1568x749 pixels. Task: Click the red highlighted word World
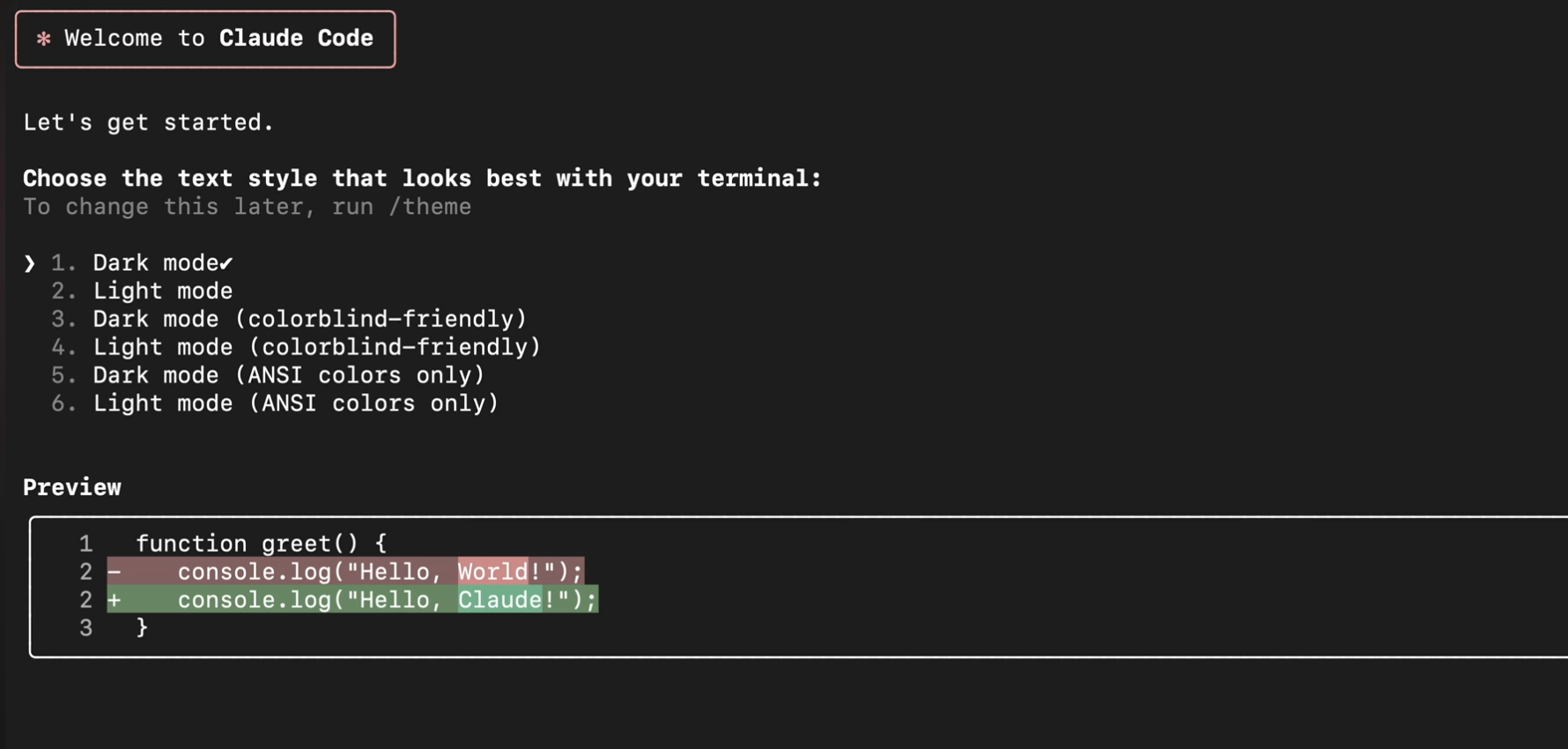click(x=492, y=572)
